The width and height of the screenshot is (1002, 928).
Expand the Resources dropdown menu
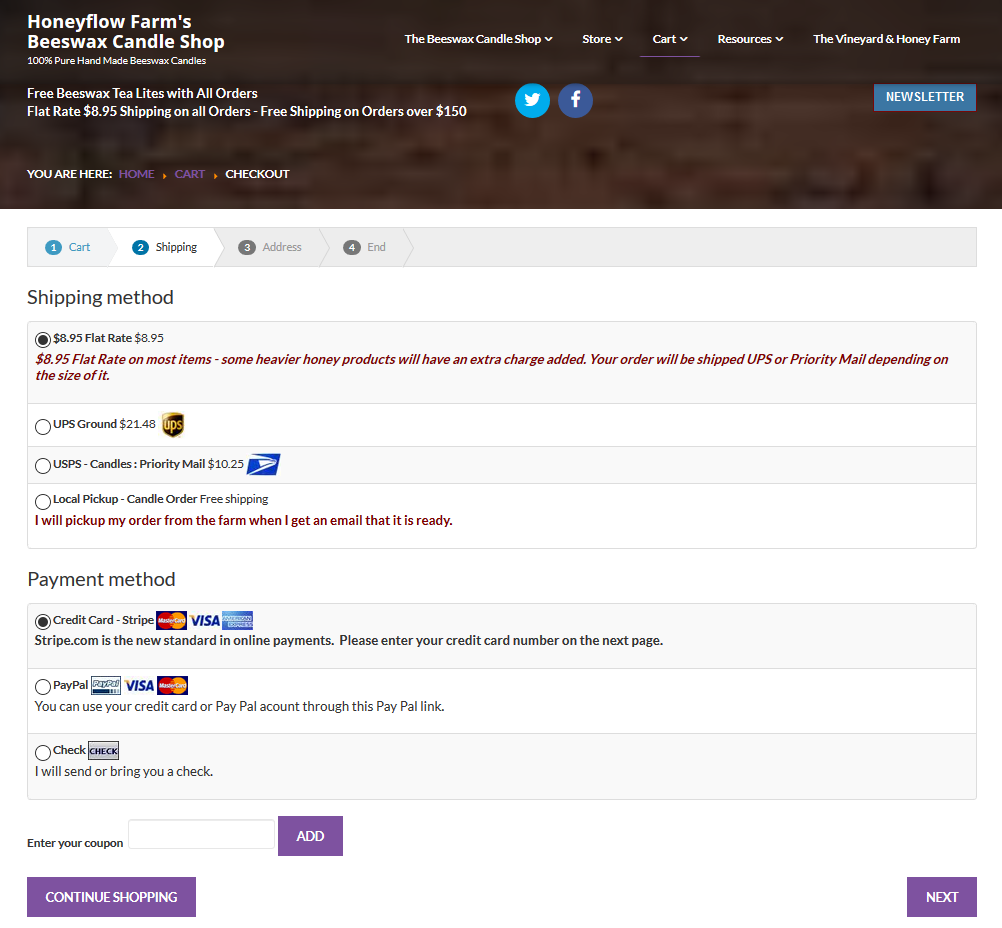(750, 39)
